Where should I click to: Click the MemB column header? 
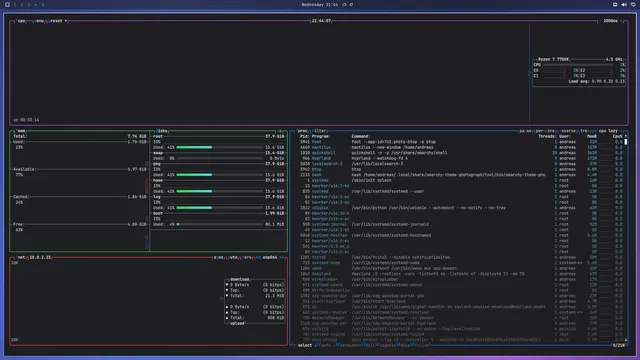(x=592, y=136)
